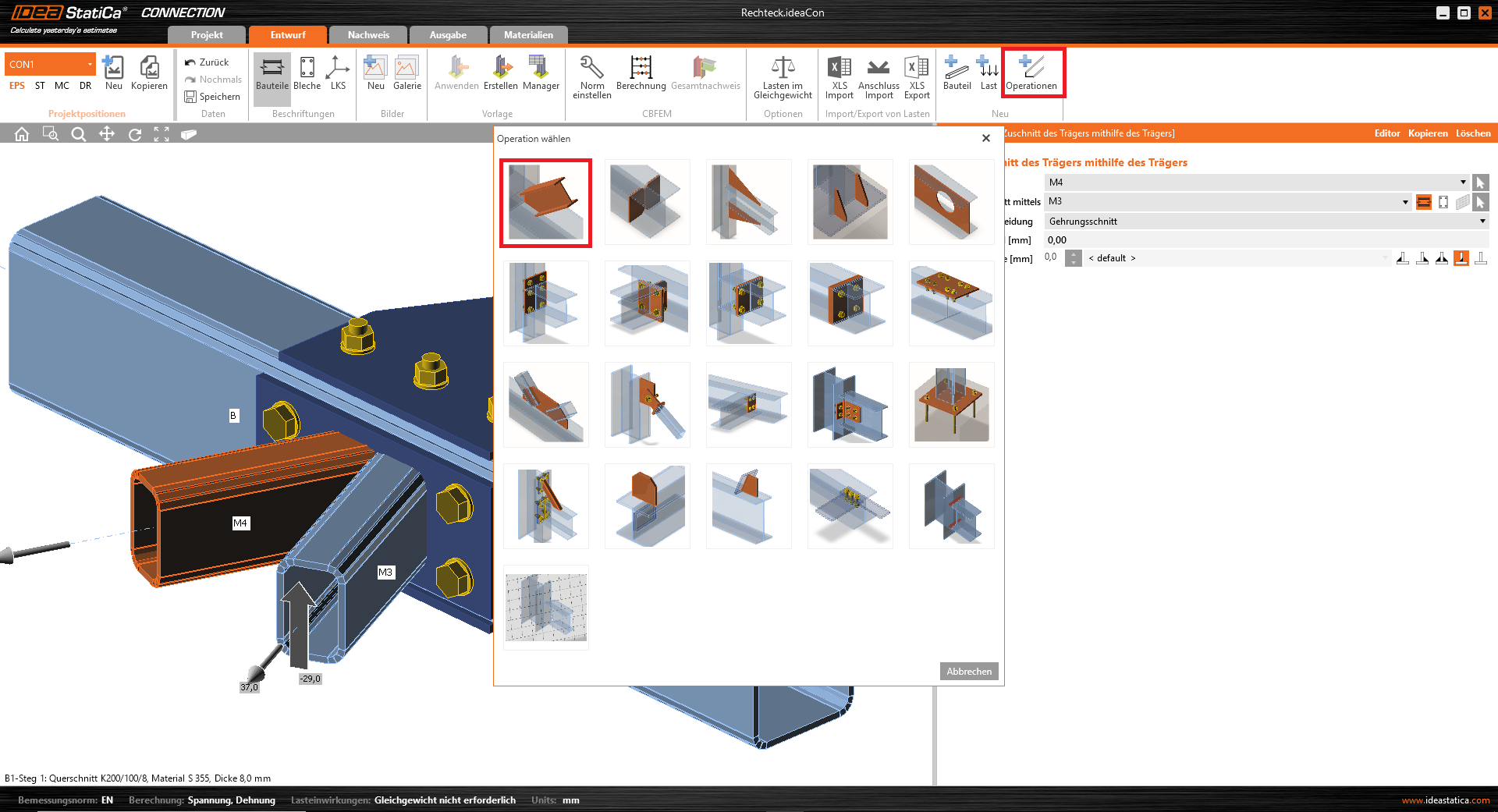This screenshot has width=1498, height=812.
Task: Click the home view icon in viewport toolbar
Action: 22,134
